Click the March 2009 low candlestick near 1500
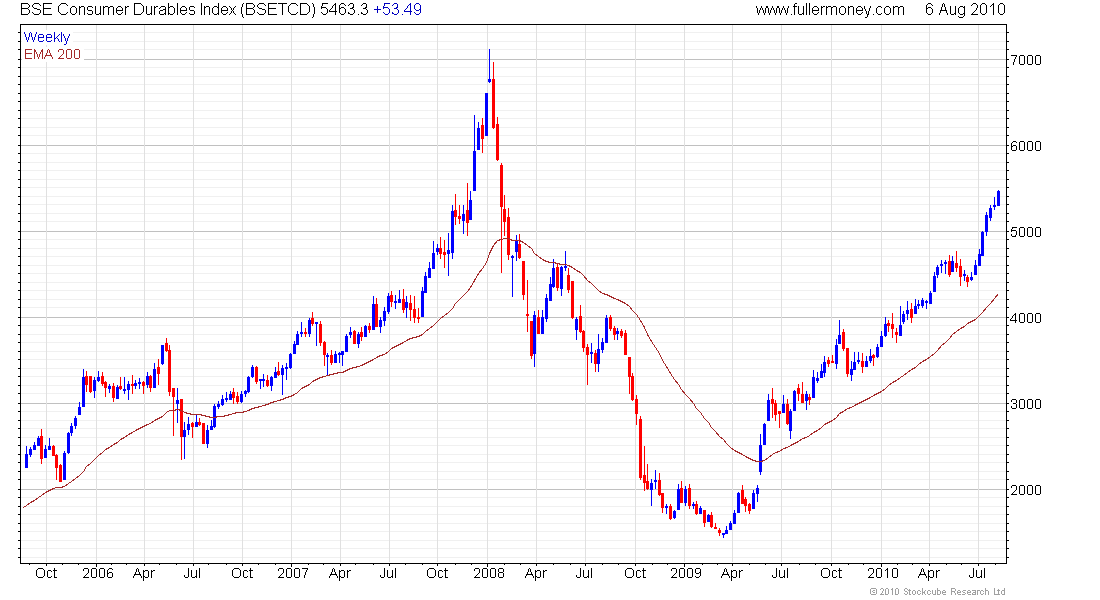 coord(723,534)
